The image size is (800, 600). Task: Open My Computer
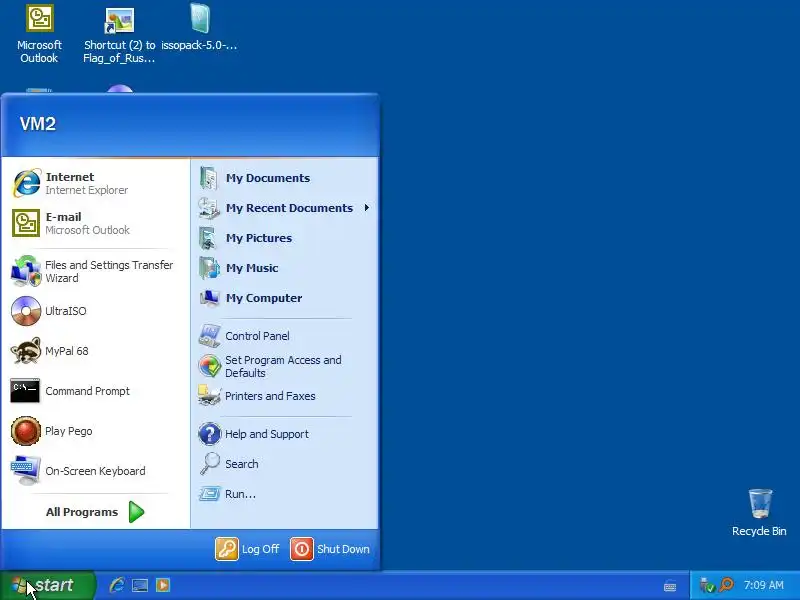285,298
